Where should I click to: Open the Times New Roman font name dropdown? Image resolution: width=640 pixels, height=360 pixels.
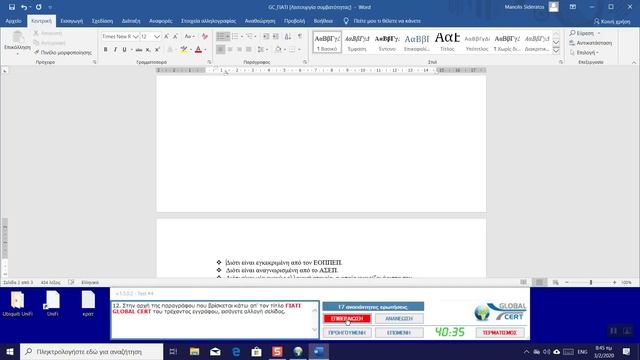pos(136,37)
